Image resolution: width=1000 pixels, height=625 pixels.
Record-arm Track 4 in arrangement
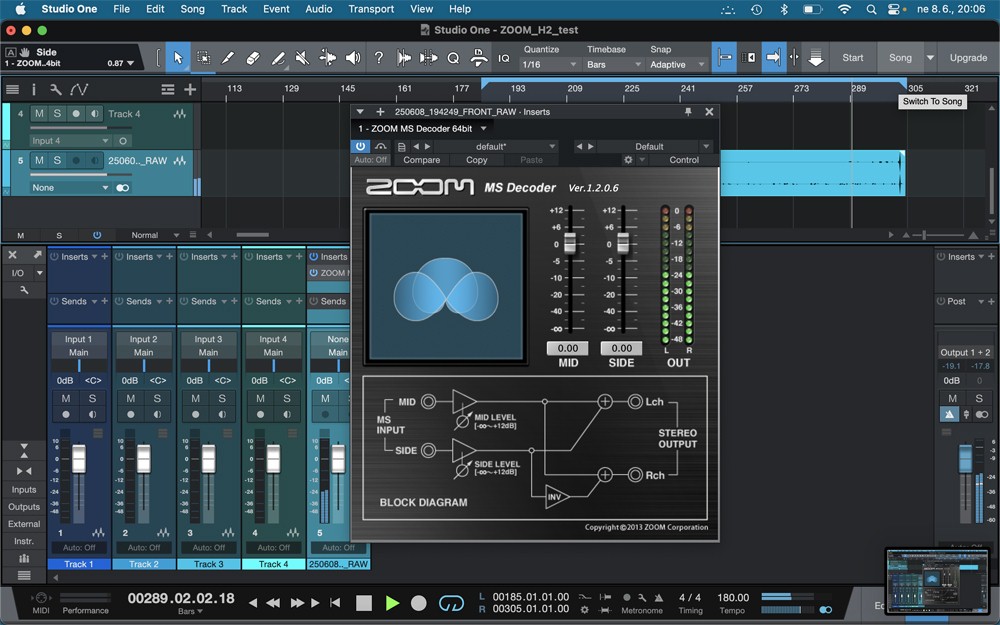[x=76, y=114]
